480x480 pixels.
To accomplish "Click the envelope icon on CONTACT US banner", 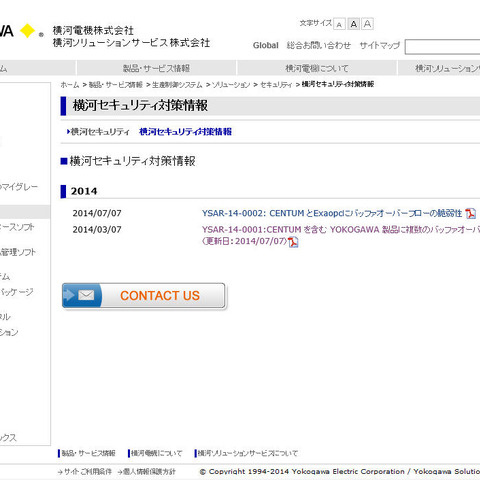I will click(86, 295).
